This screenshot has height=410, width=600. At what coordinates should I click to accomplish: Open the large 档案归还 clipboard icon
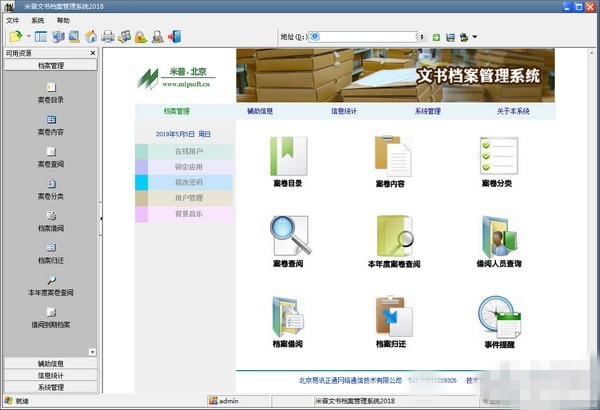coord(394,316)
